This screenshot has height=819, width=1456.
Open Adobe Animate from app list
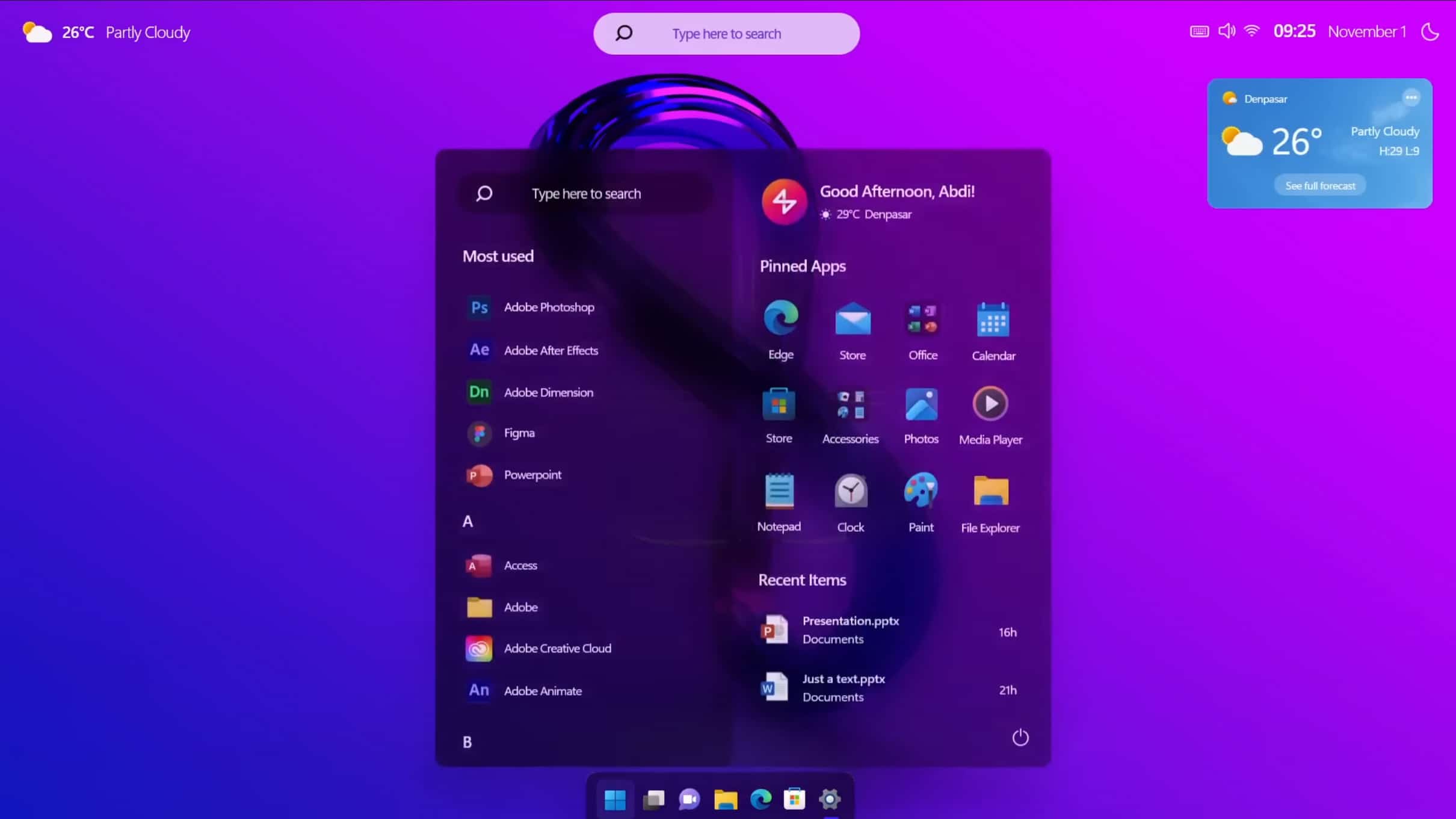click(x=543, y=690)
